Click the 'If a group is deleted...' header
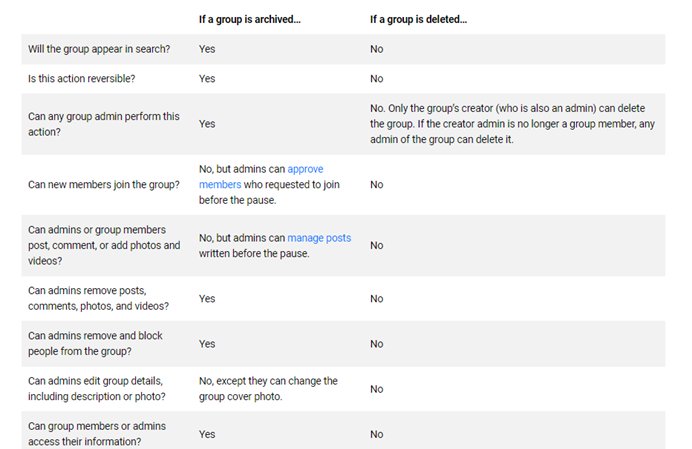This screenshot has width=692, height=449. point(418,19)
